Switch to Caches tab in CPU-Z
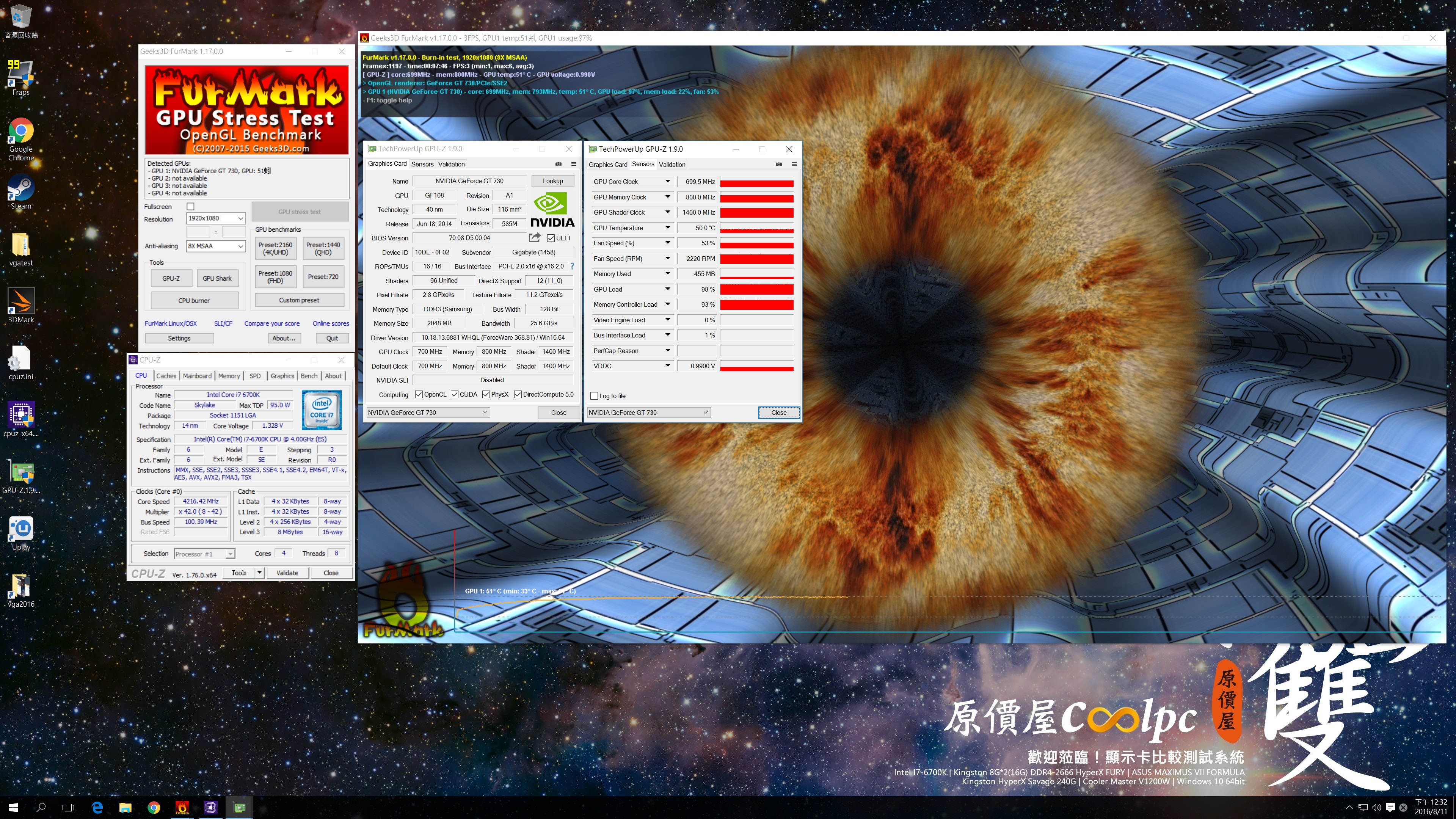 166,376
